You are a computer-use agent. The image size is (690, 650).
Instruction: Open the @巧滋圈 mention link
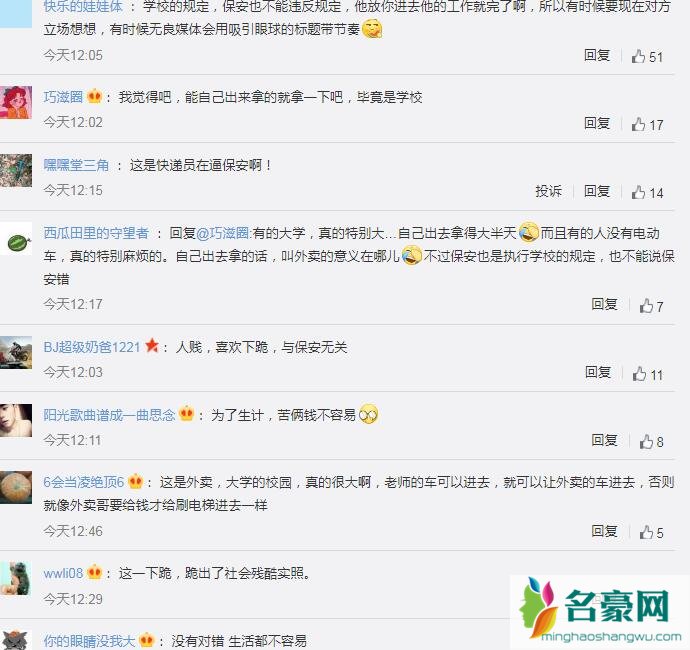coord(222,233)
